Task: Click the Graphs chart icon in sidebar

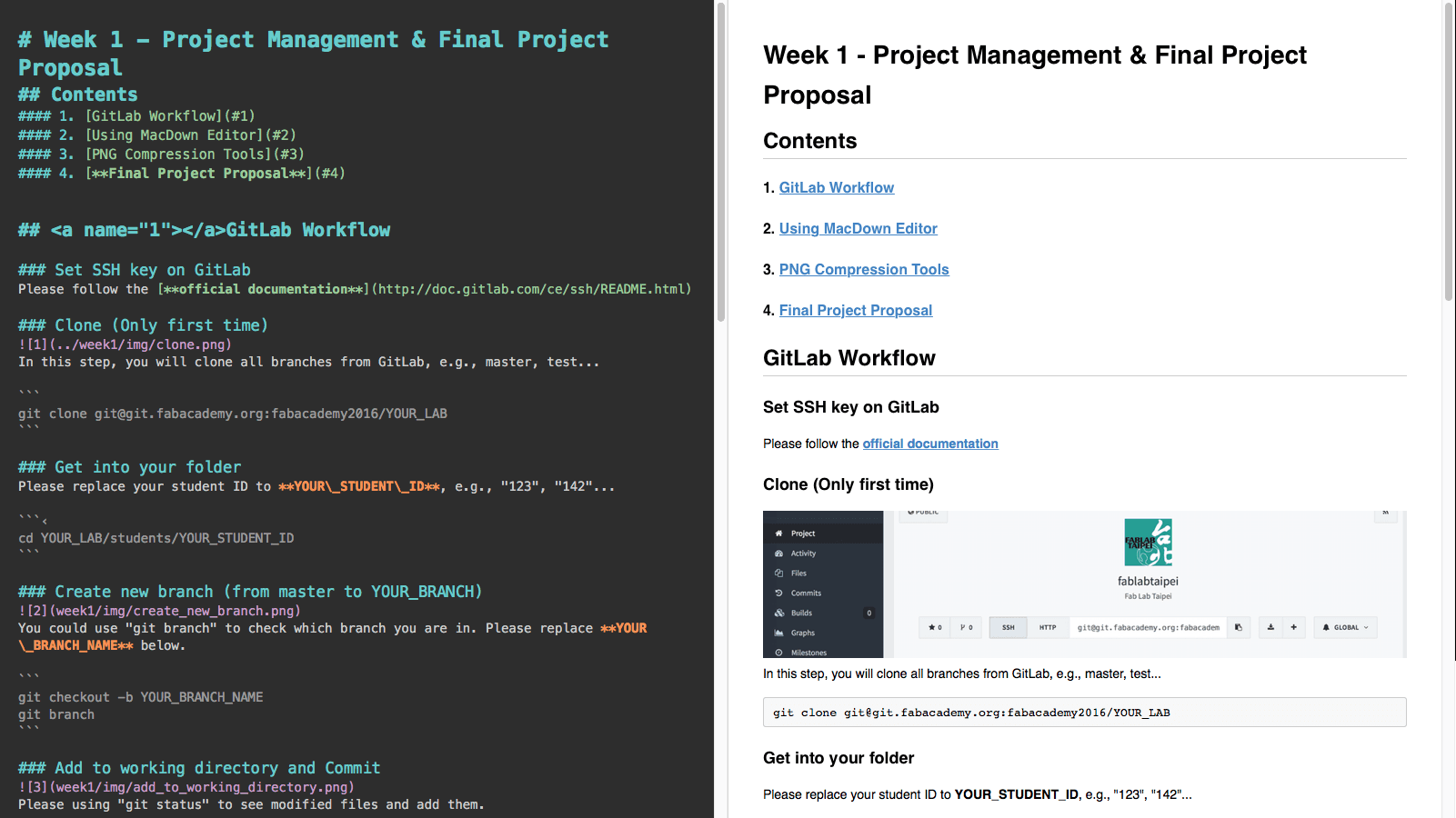Action: [x=778, y=633]
